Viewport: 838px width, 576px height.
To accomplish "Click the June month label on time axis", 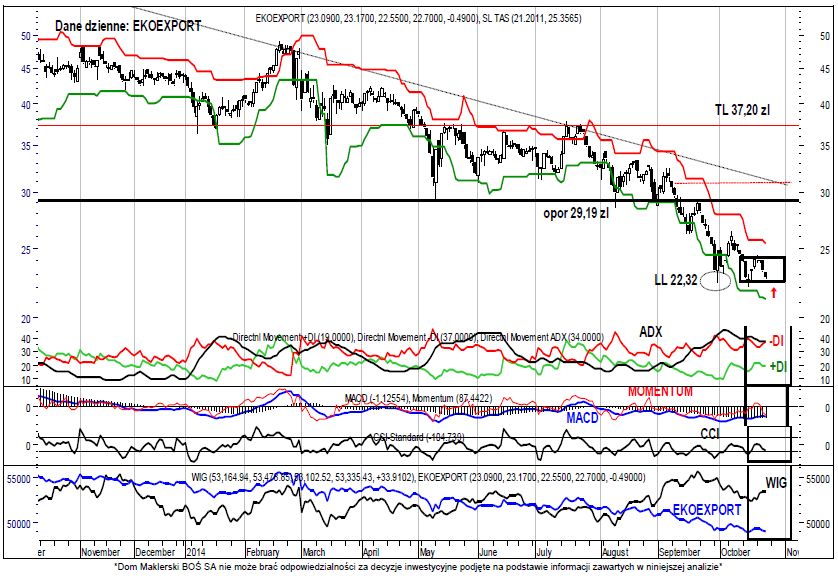I will 488,551.
